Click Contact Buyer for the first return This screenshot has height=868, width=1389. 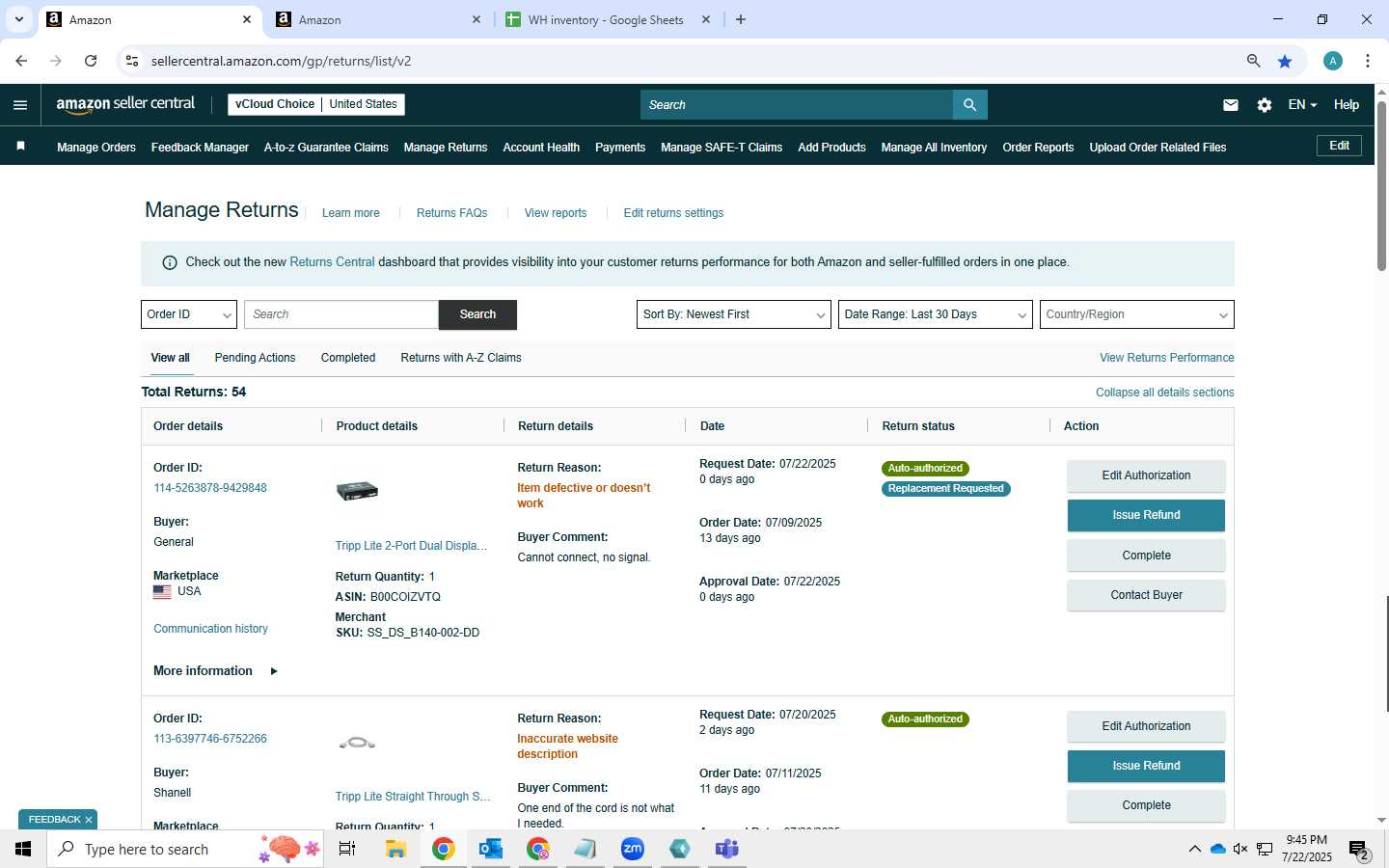click(1146, 595)
